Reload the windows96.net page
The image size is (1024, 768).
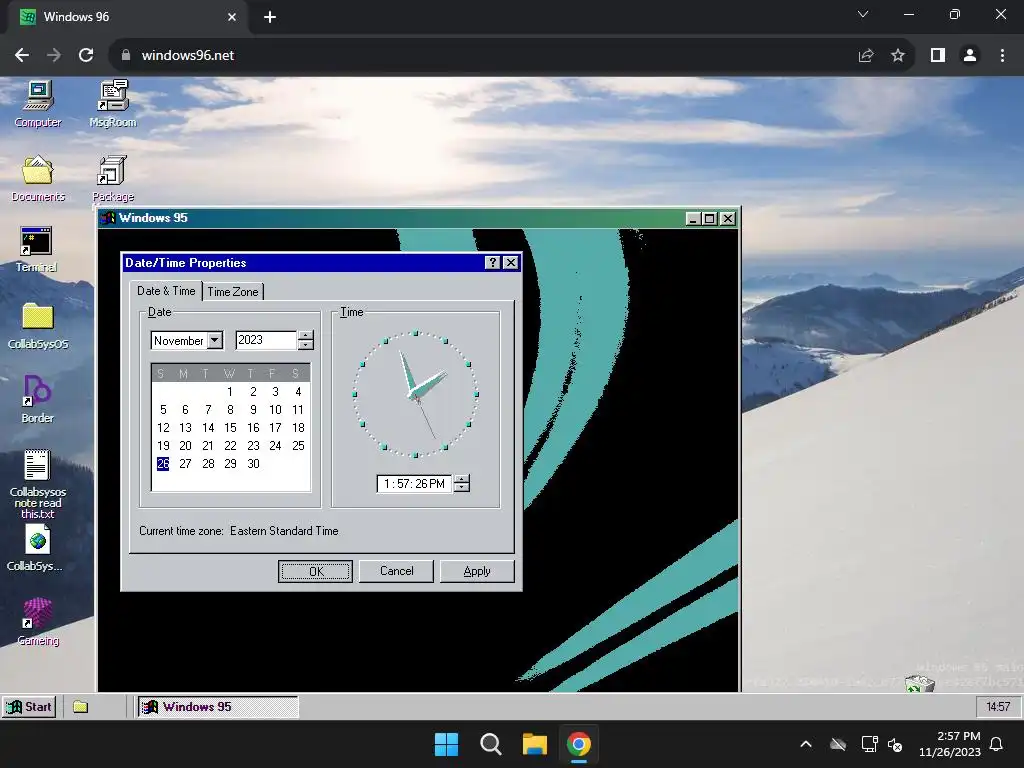click(x=86, y=56)
